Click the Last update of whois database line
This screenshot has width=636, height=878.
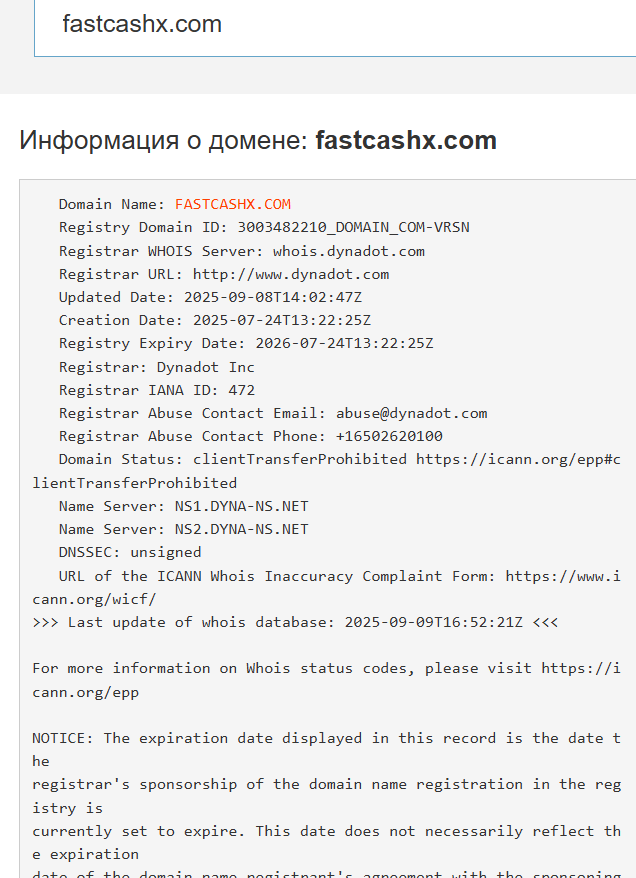295,622
